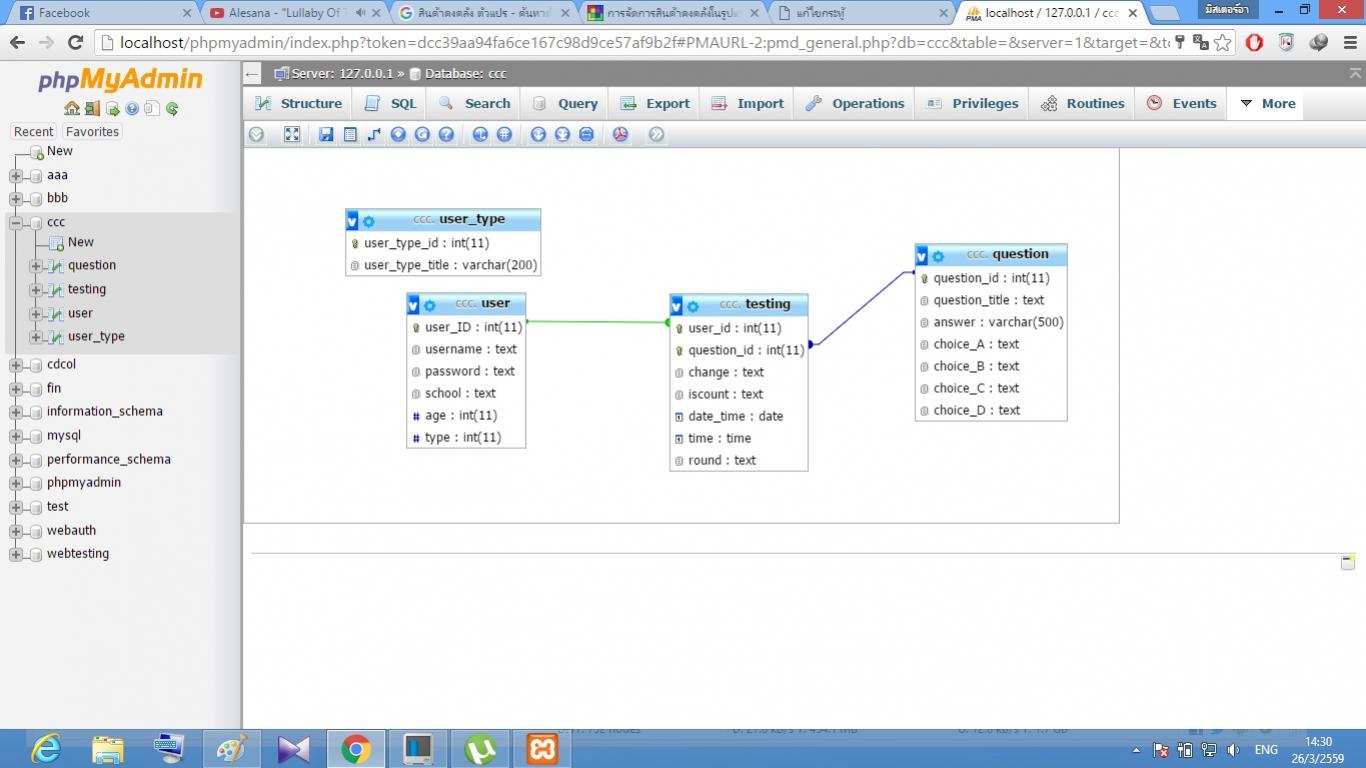Switch to the Operations tab
This screenshot has height=768, width=1366.
click(855, 103)
